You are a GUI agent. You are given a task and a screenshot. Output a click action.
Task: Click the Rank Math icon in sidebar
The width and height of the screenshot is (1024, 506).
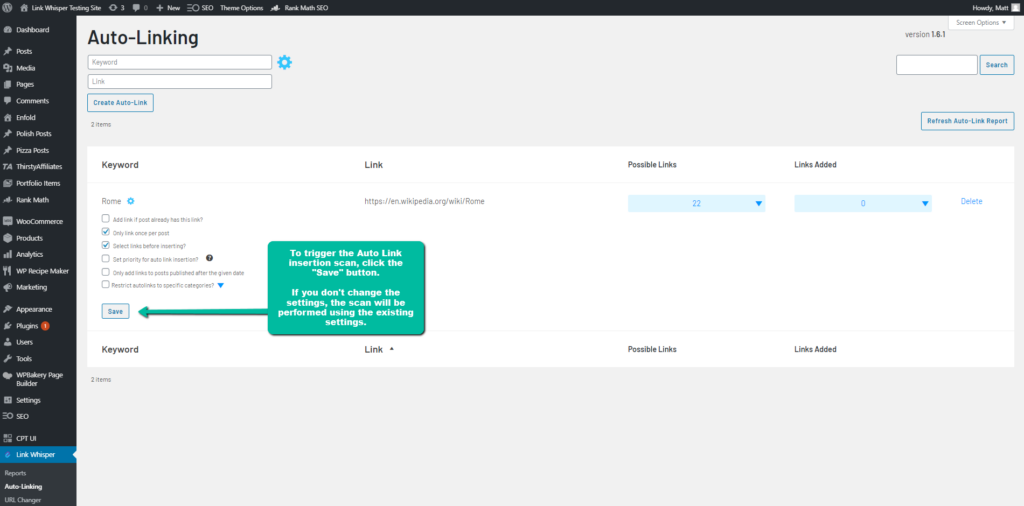point(7,200)
